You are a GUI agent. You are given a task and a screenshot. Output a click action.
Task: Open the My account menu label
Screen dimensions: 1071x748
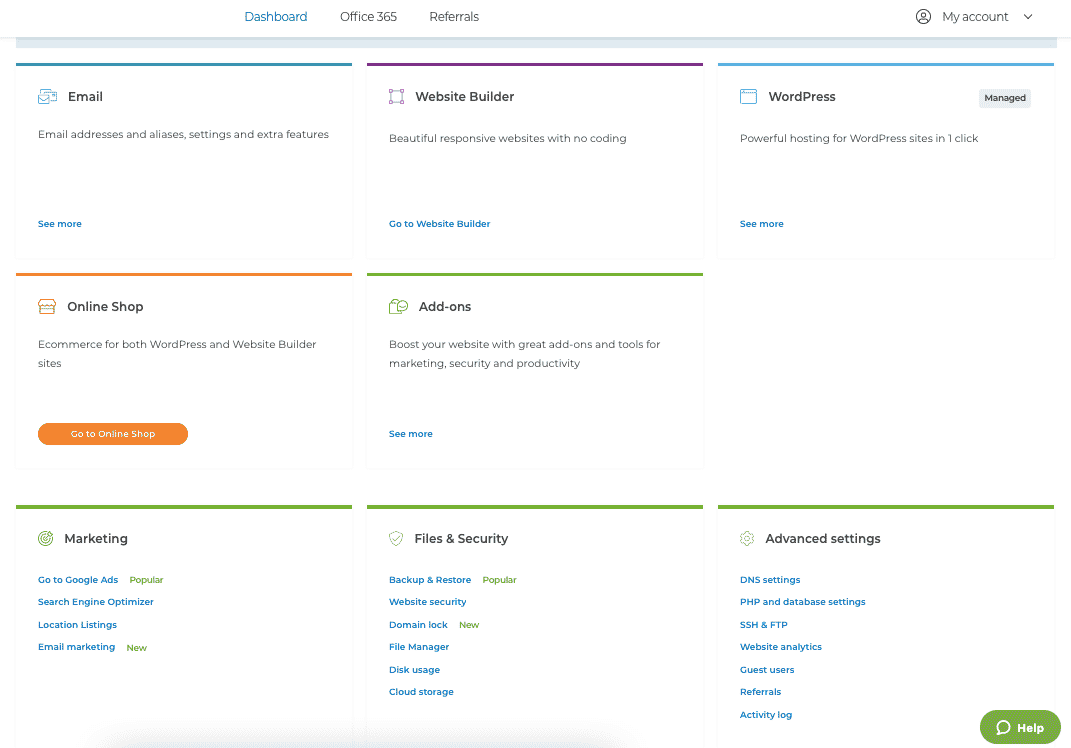coord(975,16)
